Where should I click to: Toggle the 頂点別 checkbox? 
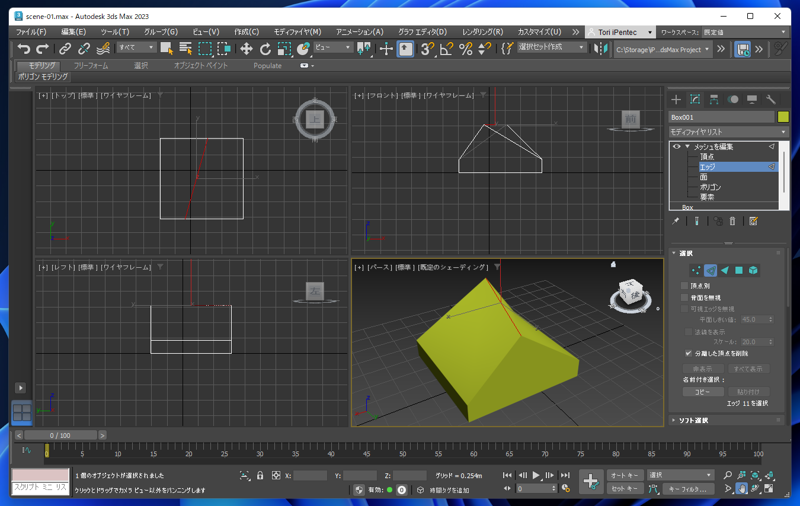click(685, 286)
